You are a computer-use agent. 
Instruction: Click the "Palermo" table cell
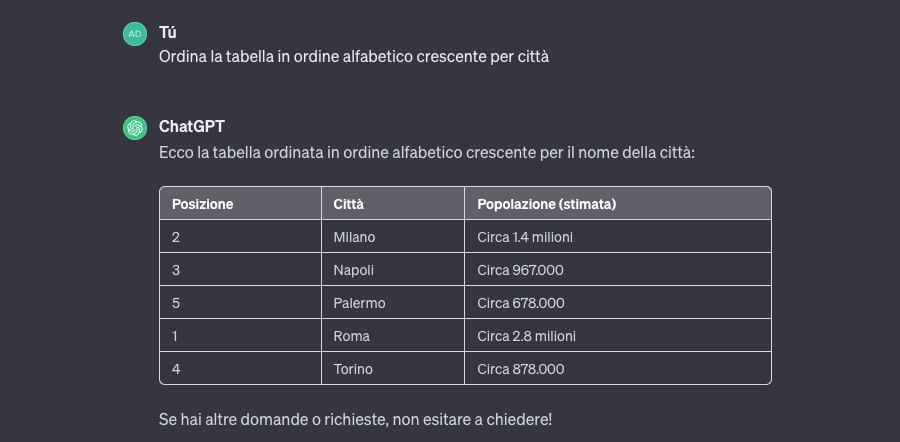point(359,303)
